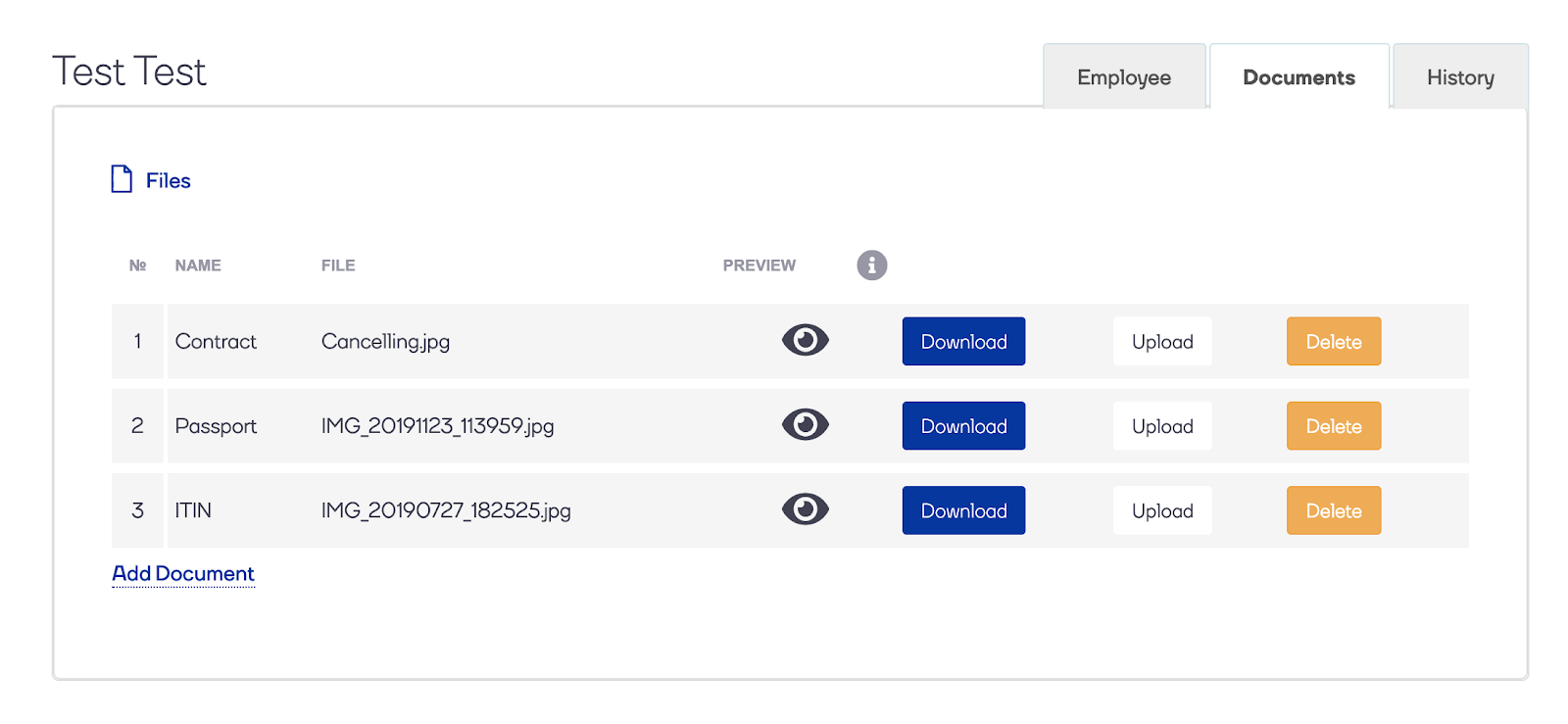Upload a replacement Passport file
Viewport: 1568px width, 724px height.
click(x=1162, y=426)
